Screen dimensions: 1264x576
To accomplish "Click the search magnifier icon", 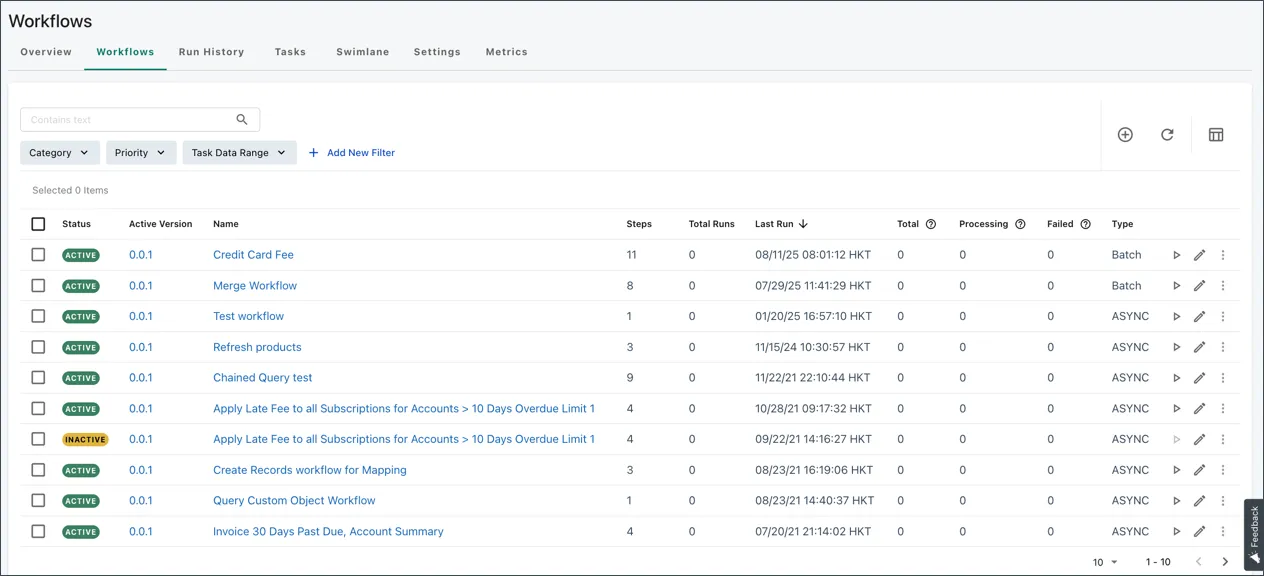I will tap(242, 120).
